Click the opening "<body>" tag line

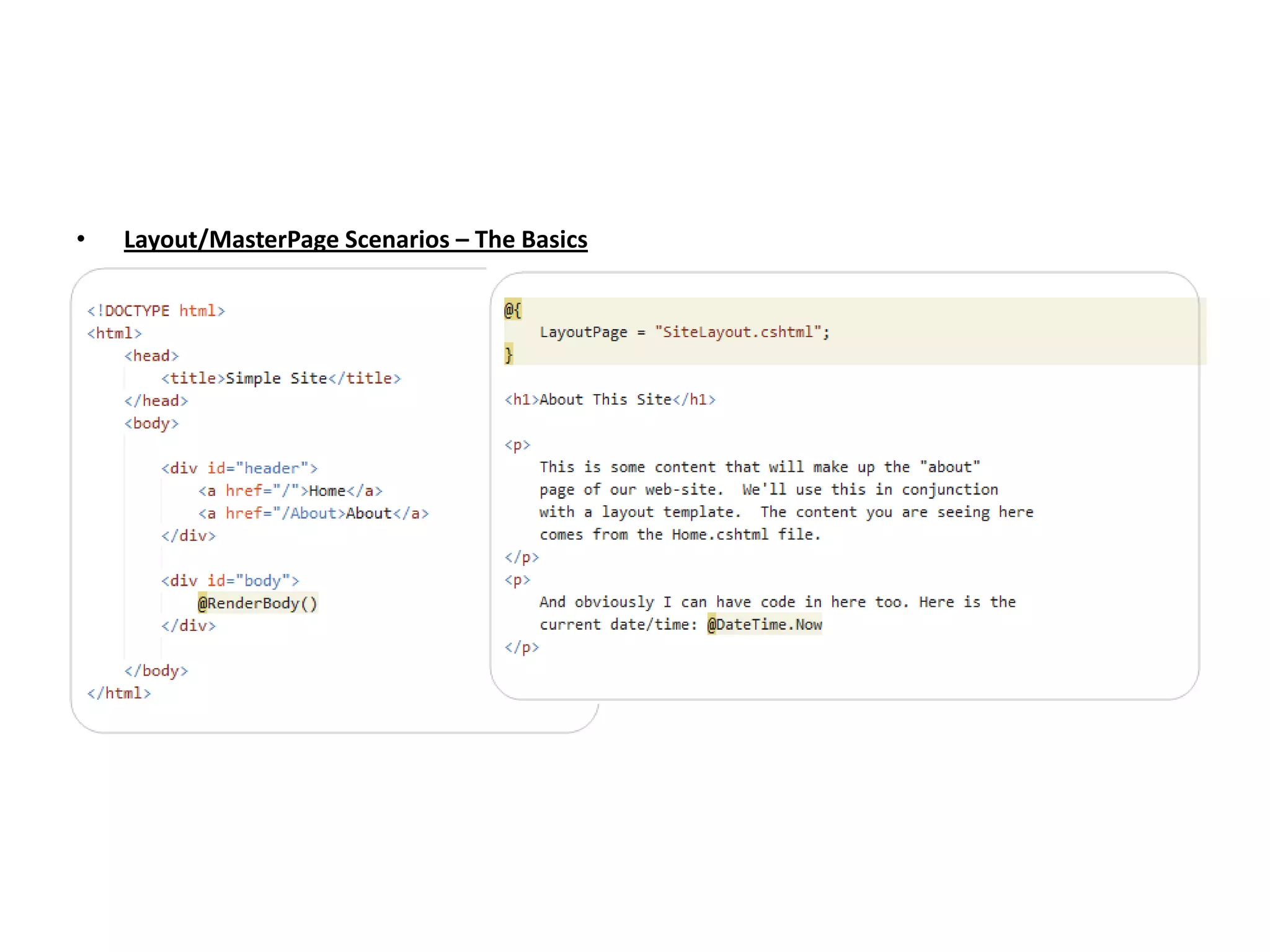[x=151, y=423]
